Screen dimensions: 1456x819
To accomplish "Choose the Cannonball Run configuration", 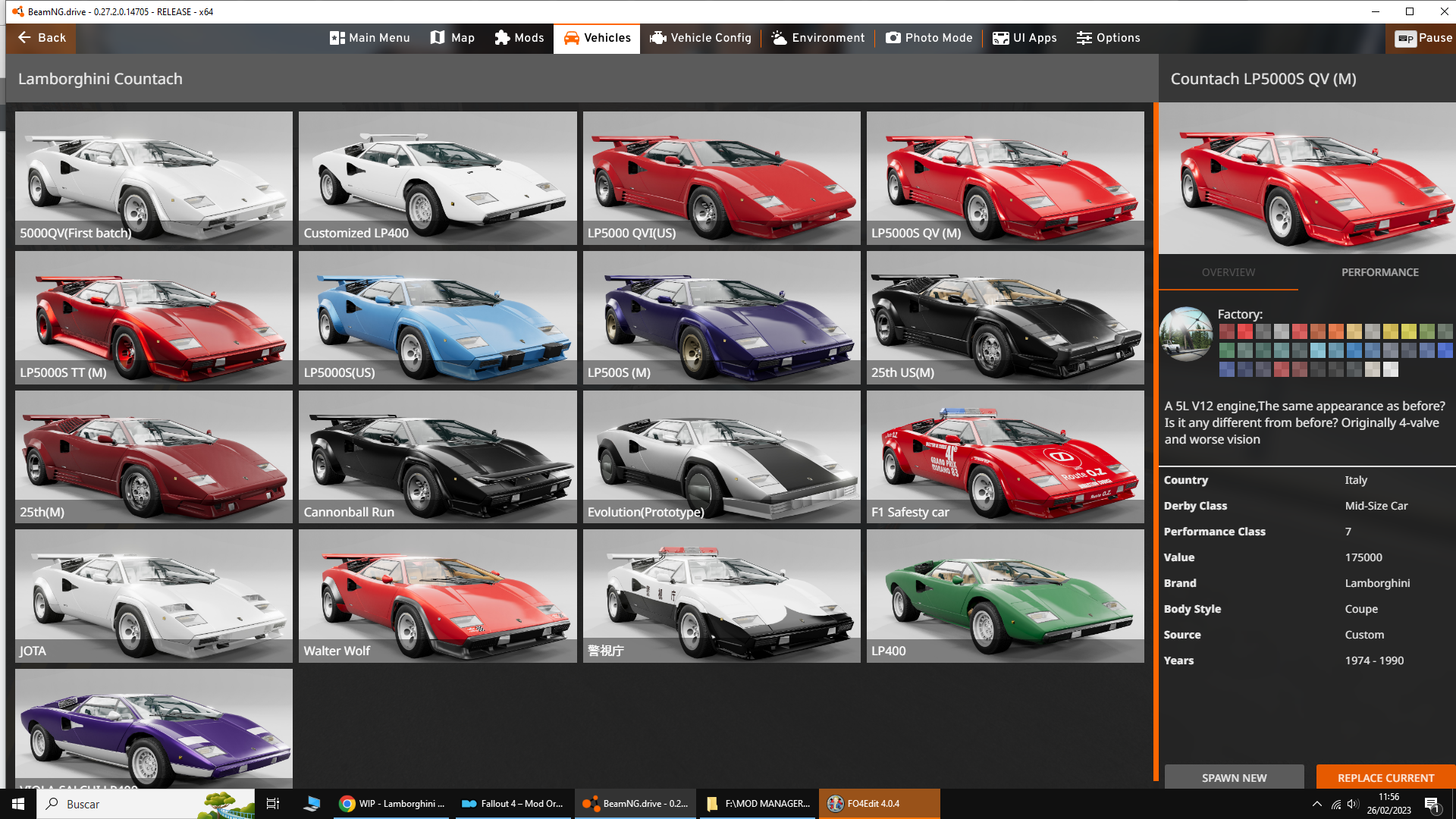I will click(x=438, y=457).
